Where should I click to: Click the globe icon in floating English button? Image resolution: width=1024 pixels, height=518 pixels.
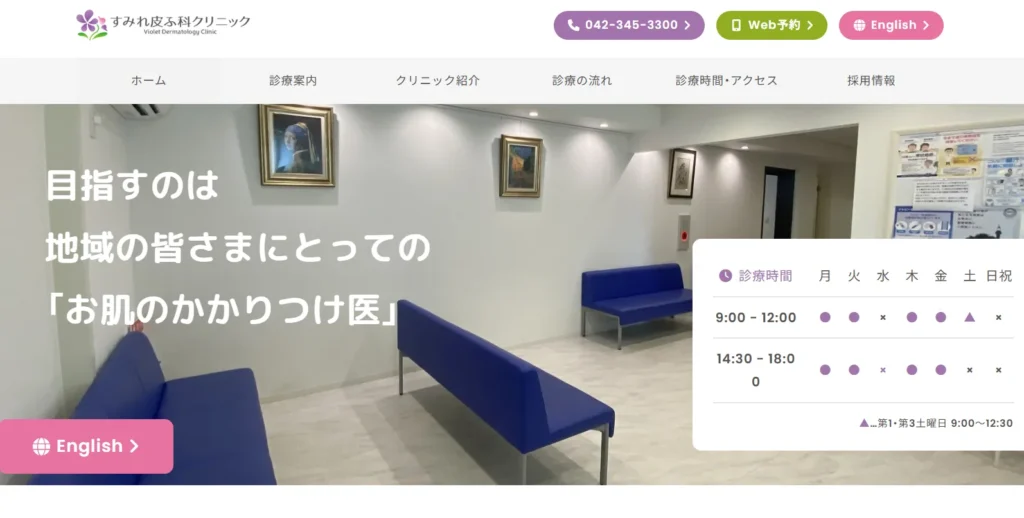tap(41, 447)
